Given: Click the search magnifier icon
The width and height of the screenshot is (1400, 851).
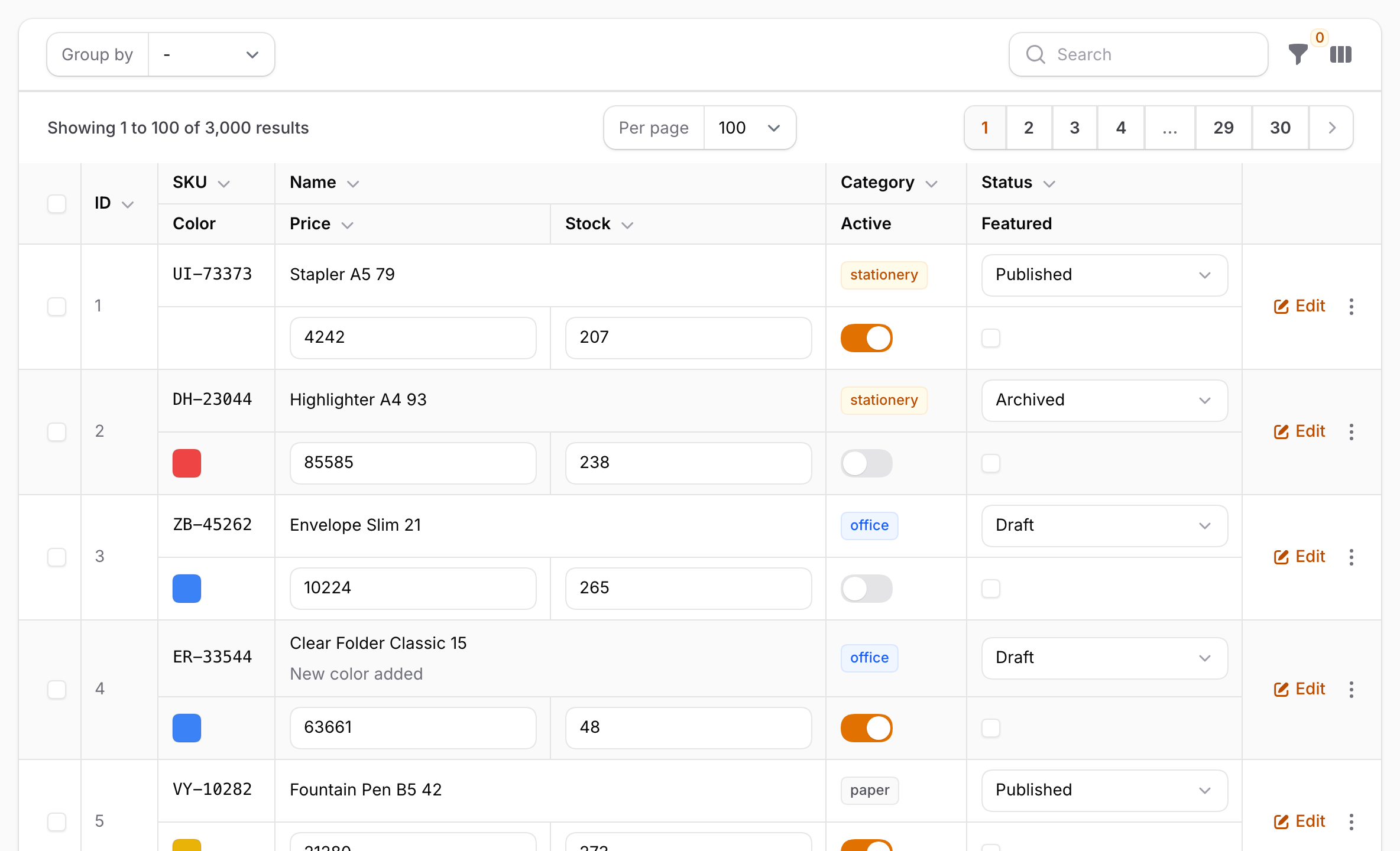Looking at the screenshot, I should pyautogui.click(x=1036, y=54).
